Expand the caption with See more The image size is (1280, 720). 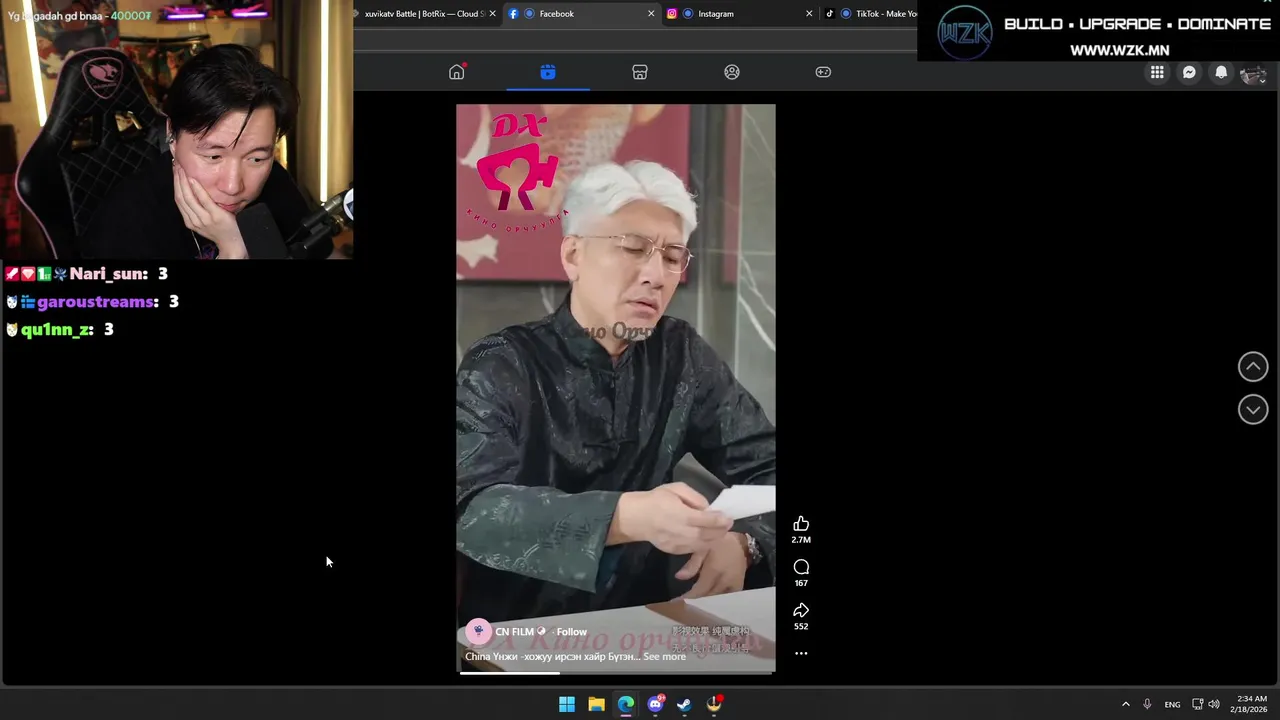[664, 657]
